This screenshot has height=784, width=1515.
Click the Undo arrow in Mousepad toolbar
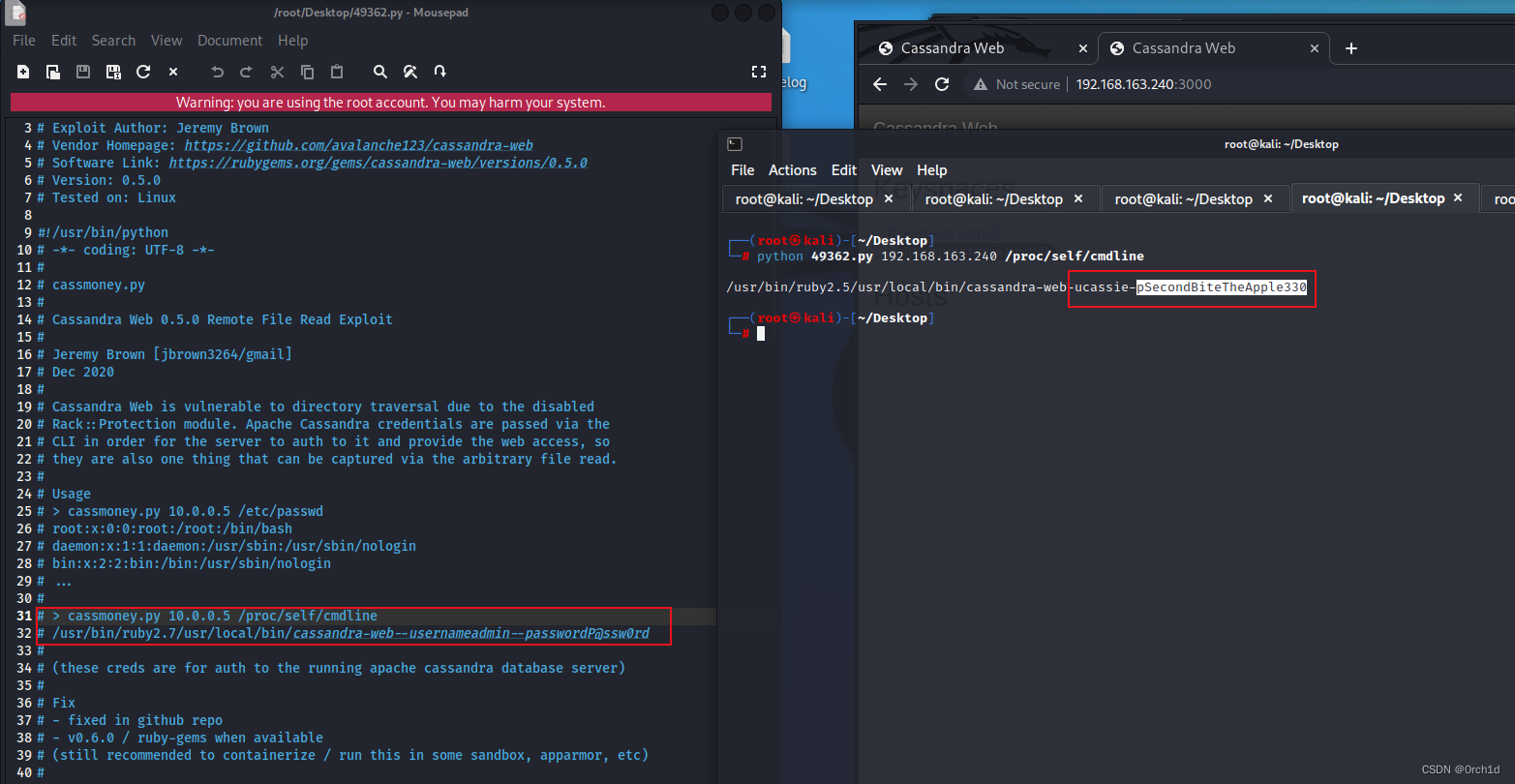pos(218,72)
